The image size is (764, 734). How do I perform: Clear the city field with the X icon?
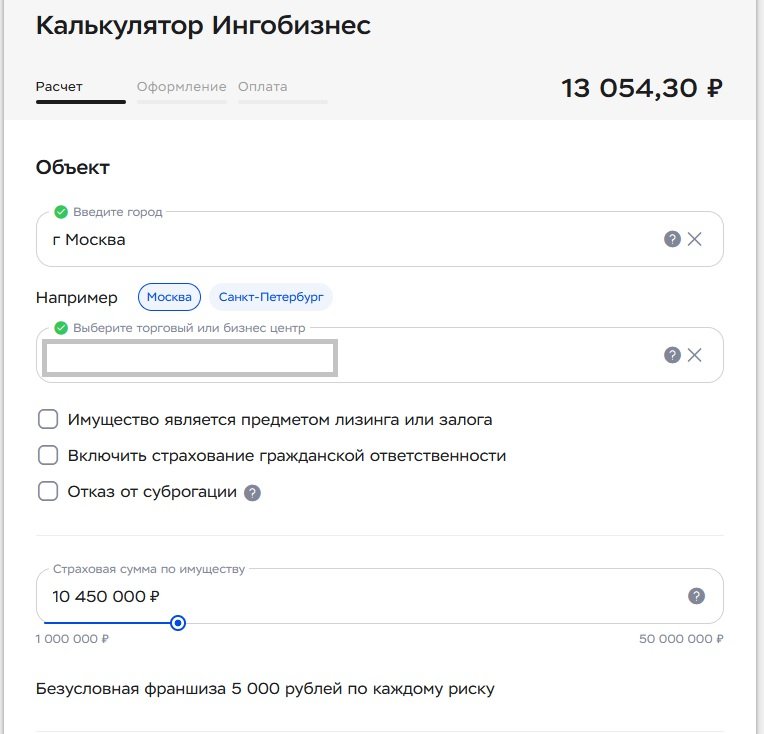[695, 239]
